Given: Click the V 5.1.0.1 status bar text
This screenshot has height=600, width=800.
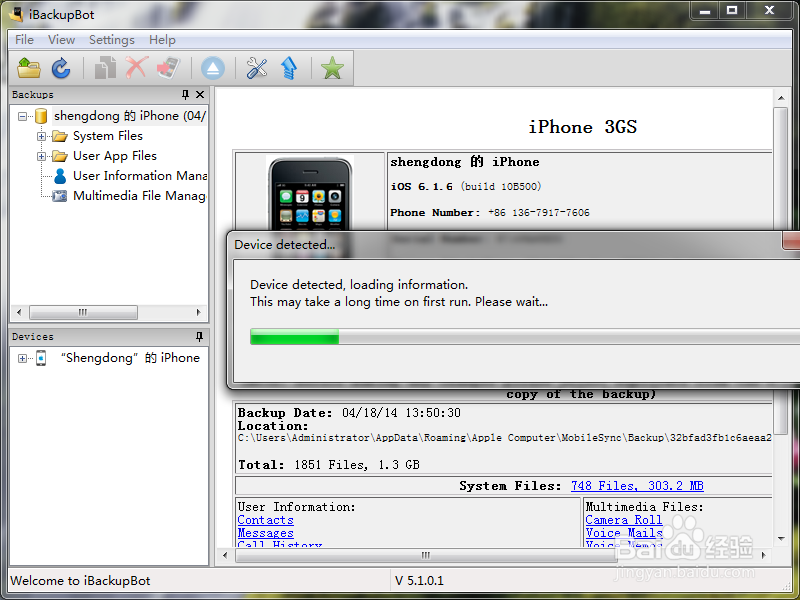Looking at the screenshot, I should pos(419,581).
